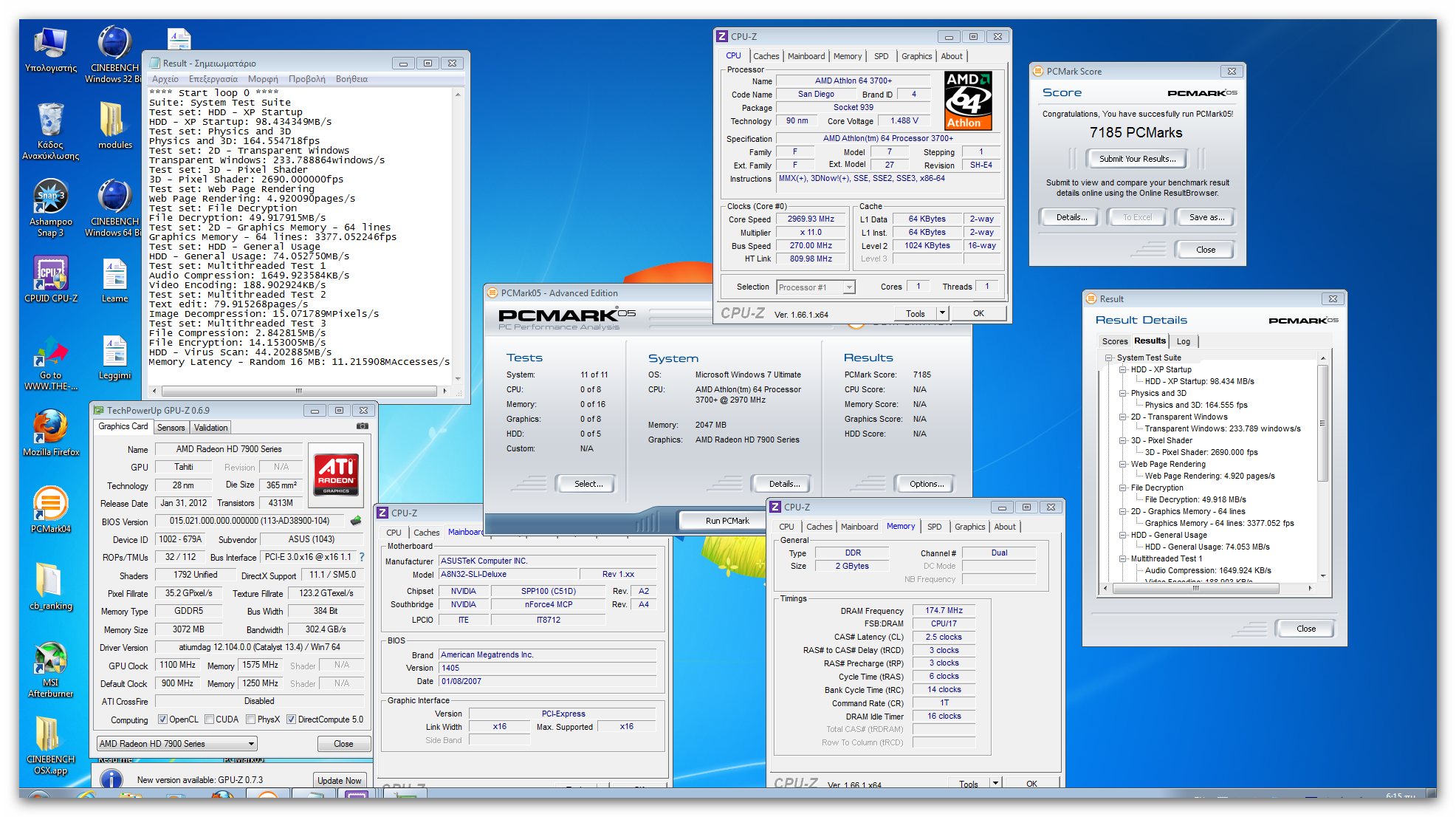This screenshot has width=1456, height=817.
Task: Click Notepad horizontal scrollbar
Action: pos(298,391)
